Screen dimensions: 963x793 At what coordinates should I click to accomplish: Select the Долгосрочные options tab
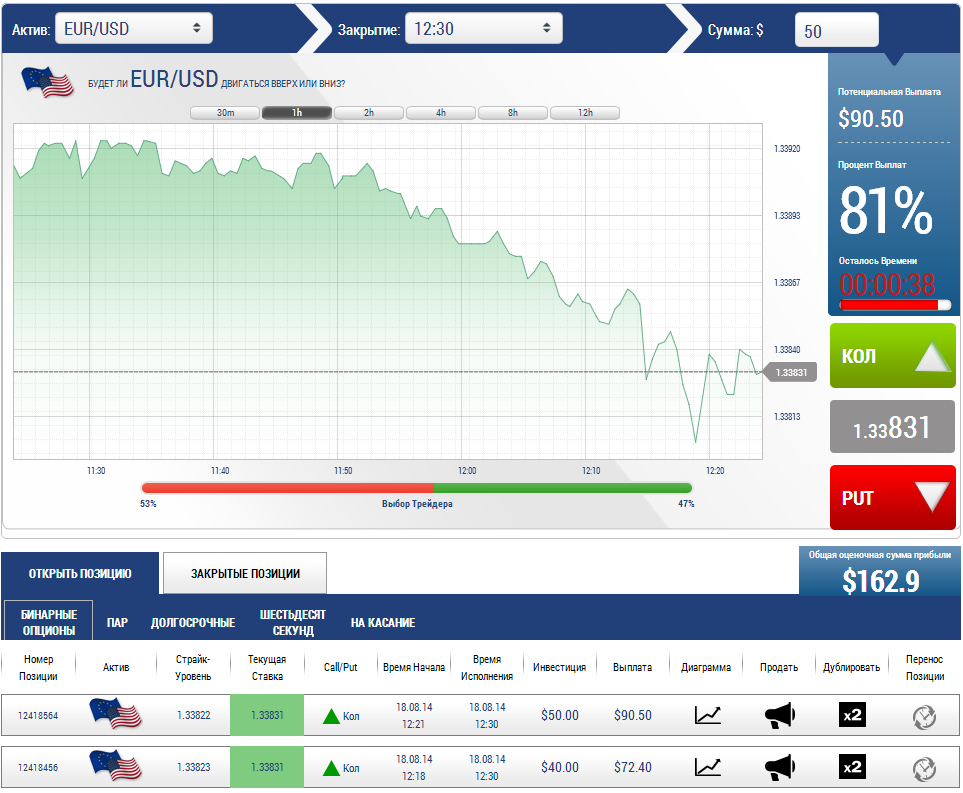pyautogui.click(x=193, y=622)
